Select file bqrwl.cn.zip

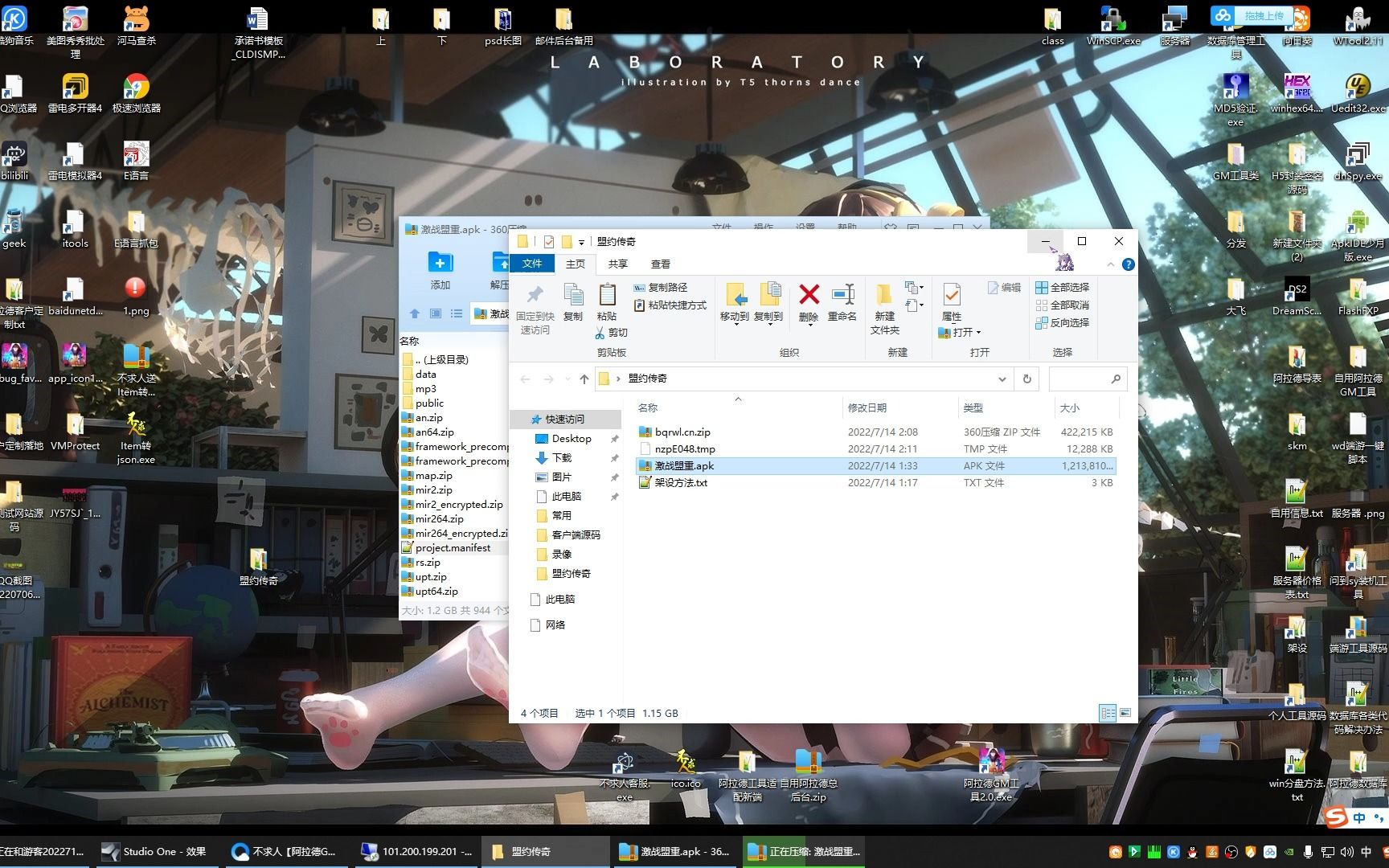pos(875,432)
